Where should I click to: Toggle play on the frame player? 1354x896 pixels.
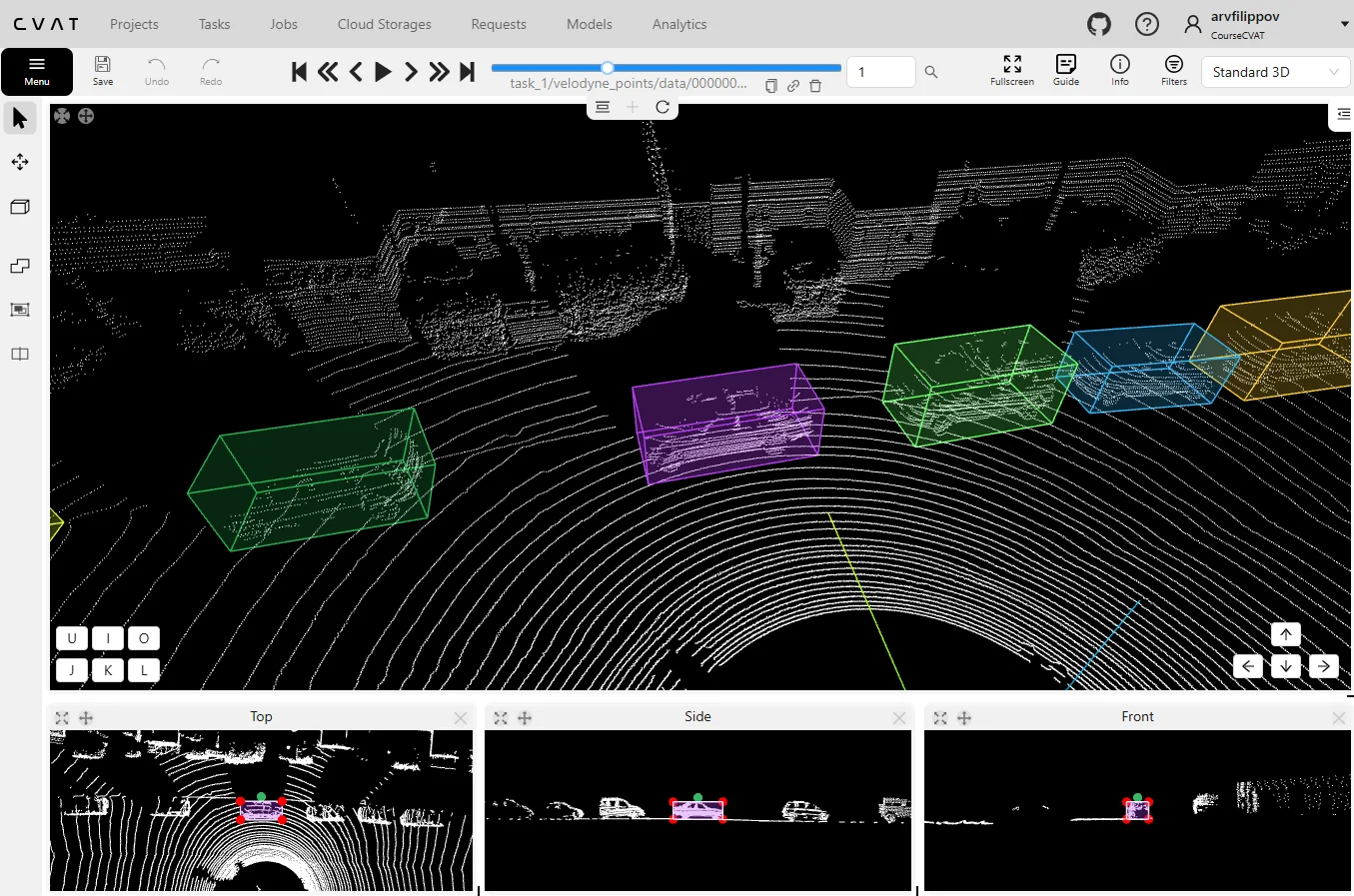coord(383,72)
